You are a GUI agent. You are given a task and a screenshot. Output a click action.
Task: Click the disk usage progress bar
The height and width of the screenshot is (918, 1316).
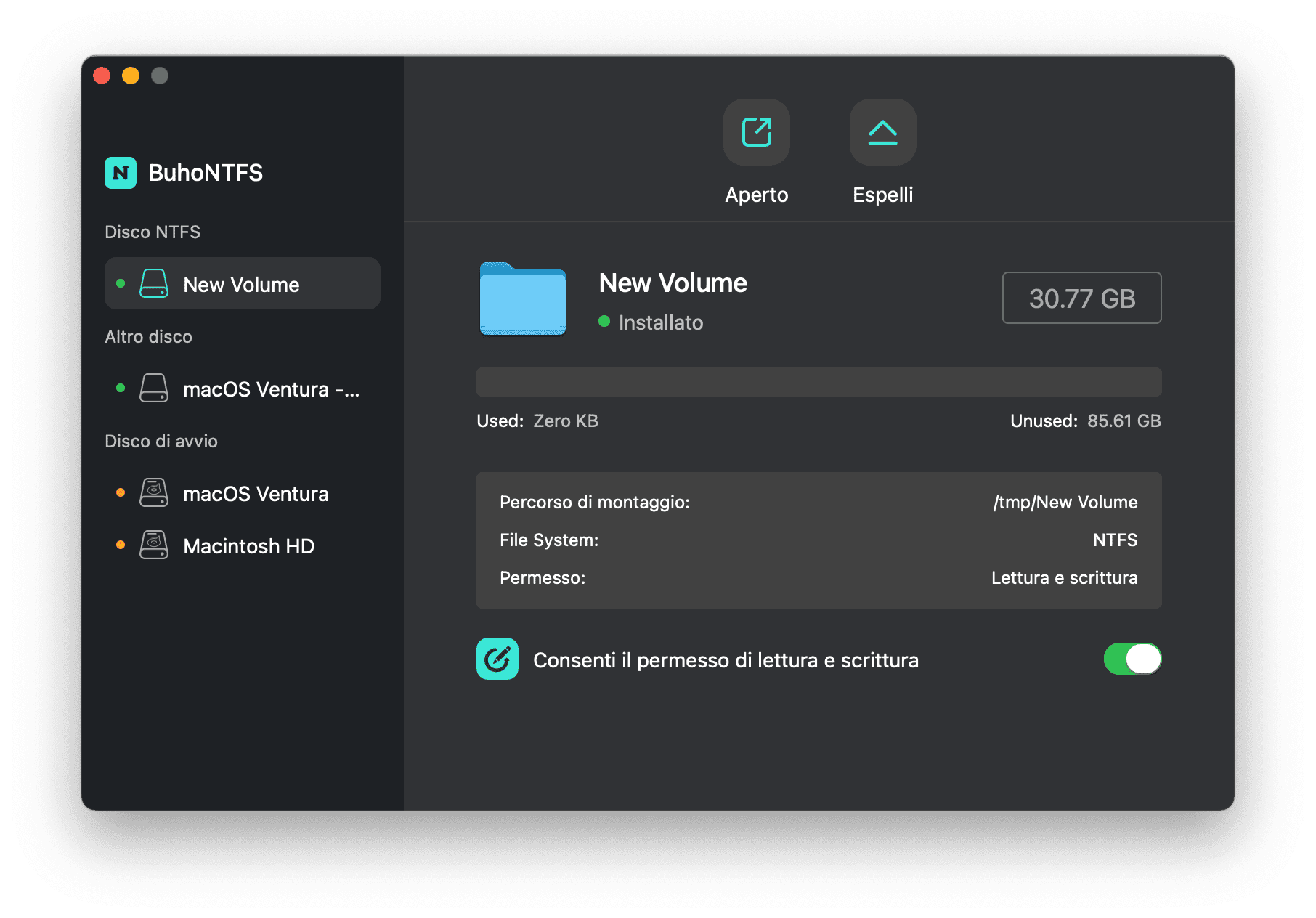(819, 382)
